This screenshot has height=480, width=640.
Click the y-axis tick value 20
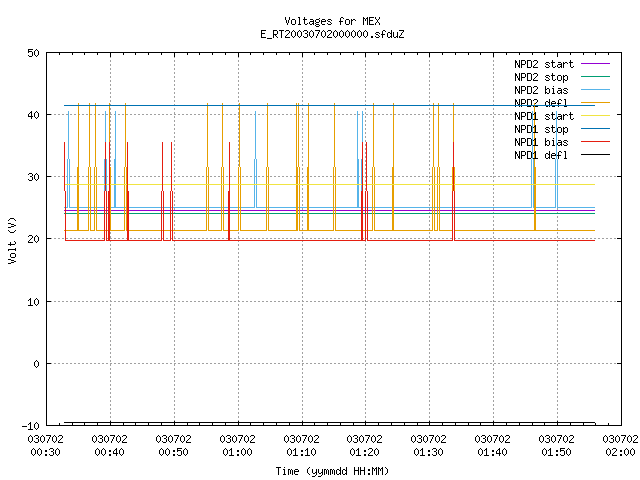[33, 239]
